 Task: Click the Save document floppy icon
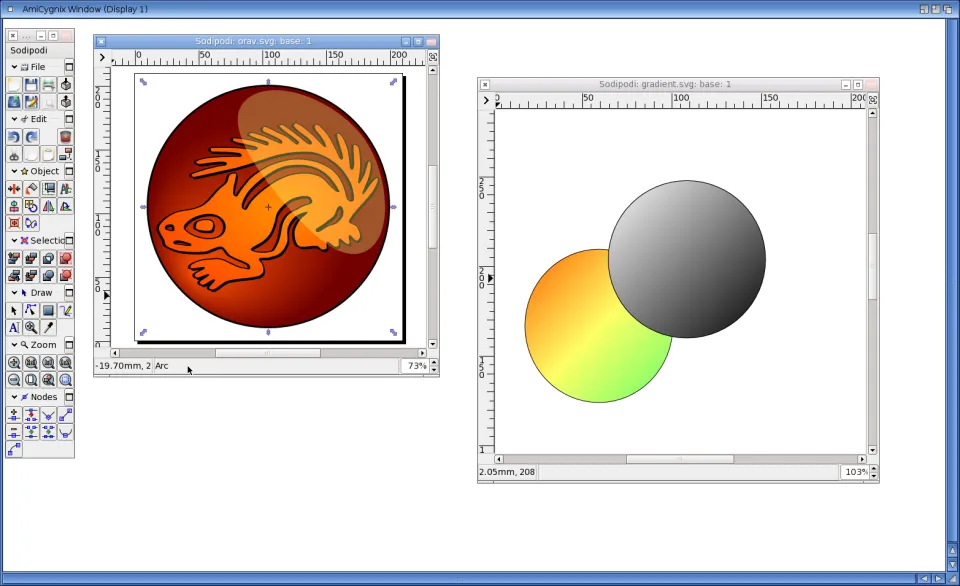coord(31,85)
